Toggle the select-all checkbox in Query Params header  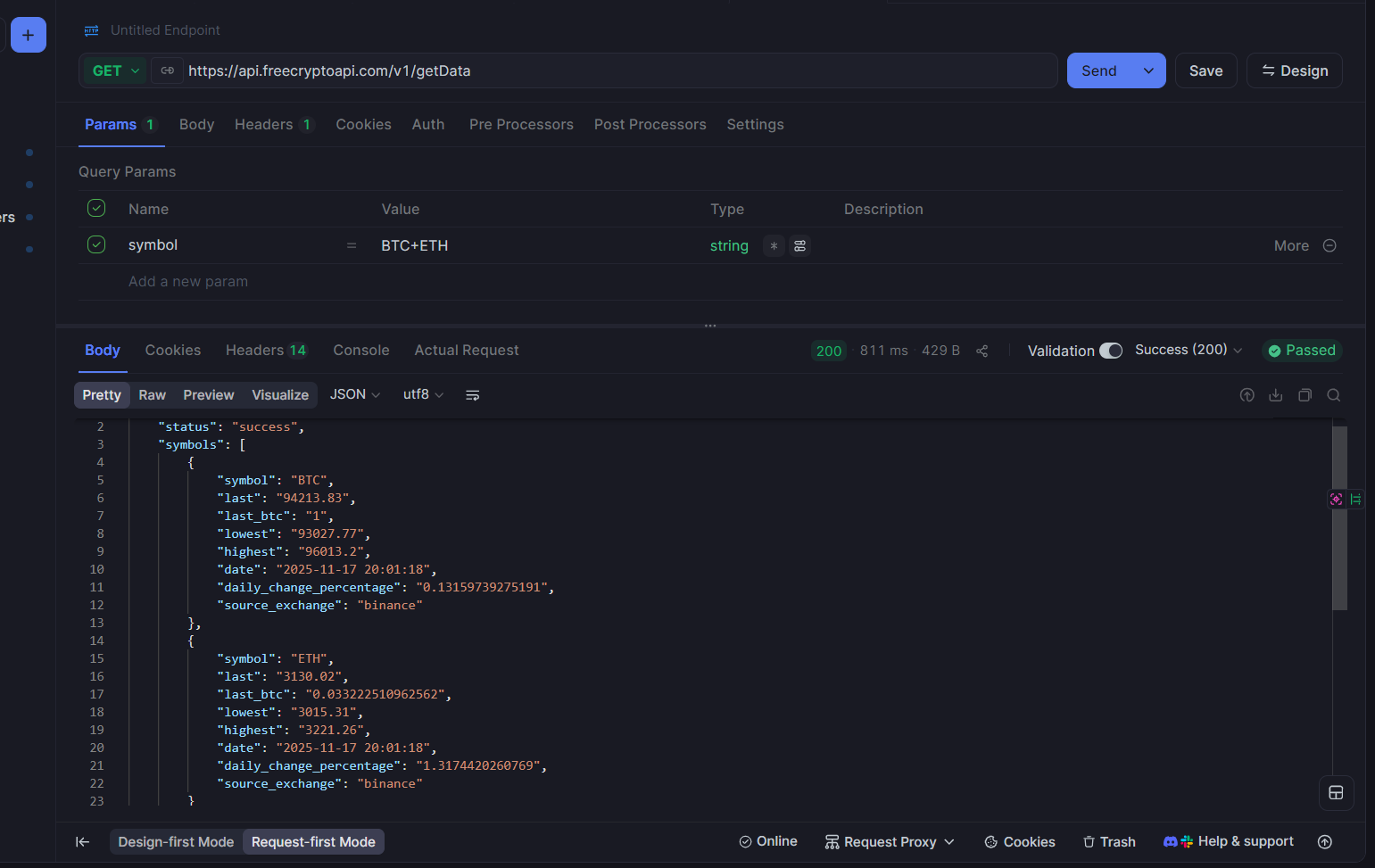tap(95, 207)
